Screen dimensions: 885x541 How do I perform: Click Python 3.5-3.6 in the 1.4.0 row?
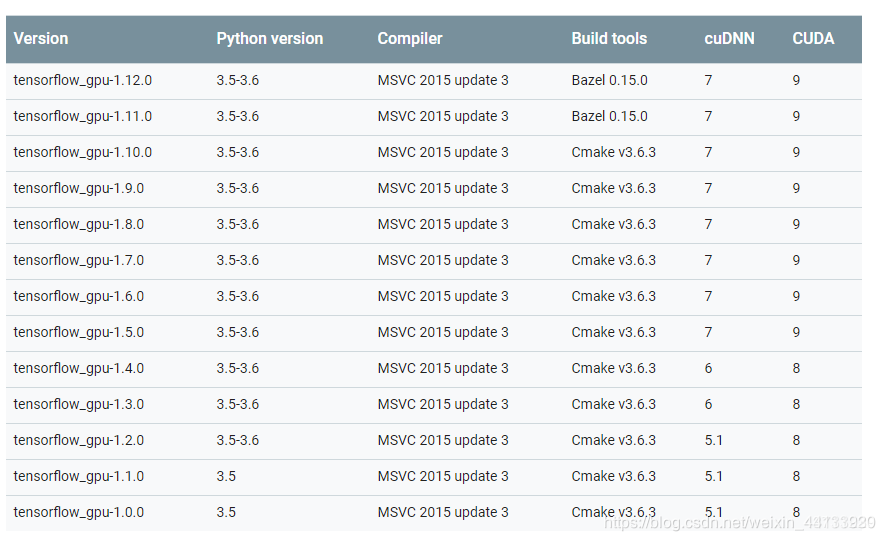[x=238, y=368]
